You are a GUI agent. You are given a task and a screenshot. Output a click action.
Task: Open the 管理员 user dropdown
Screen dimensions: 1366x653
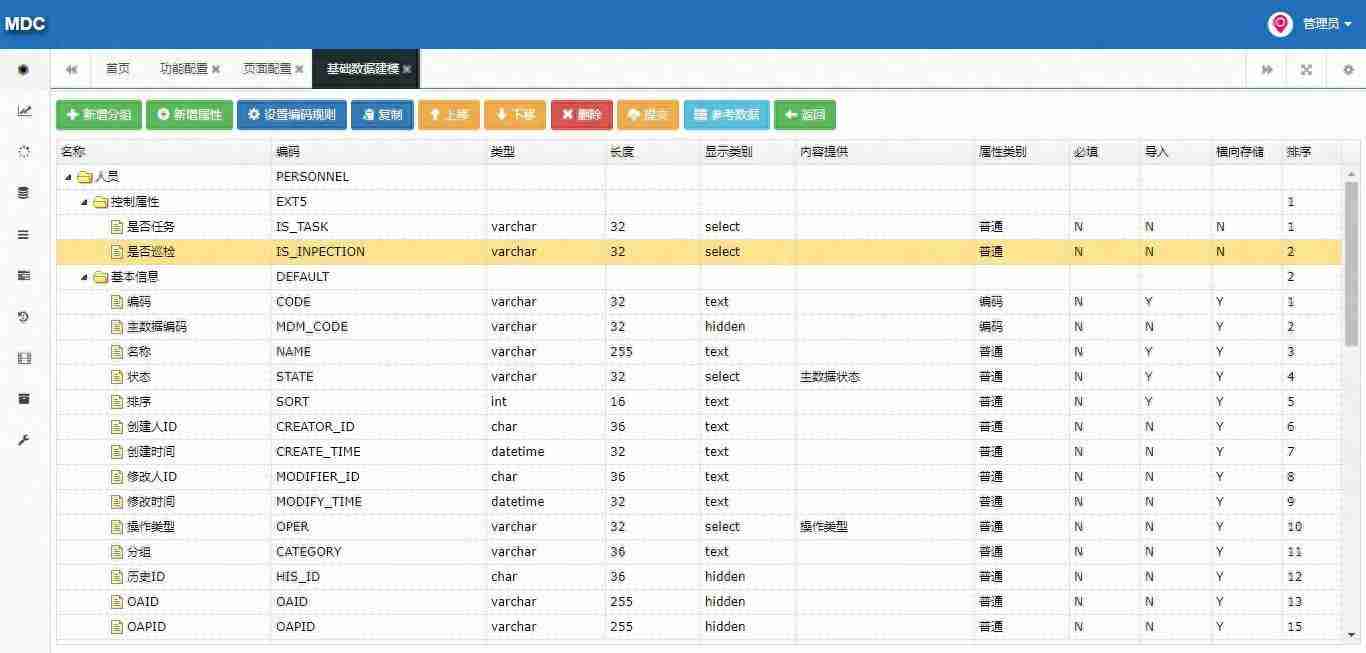point(1311,24)
